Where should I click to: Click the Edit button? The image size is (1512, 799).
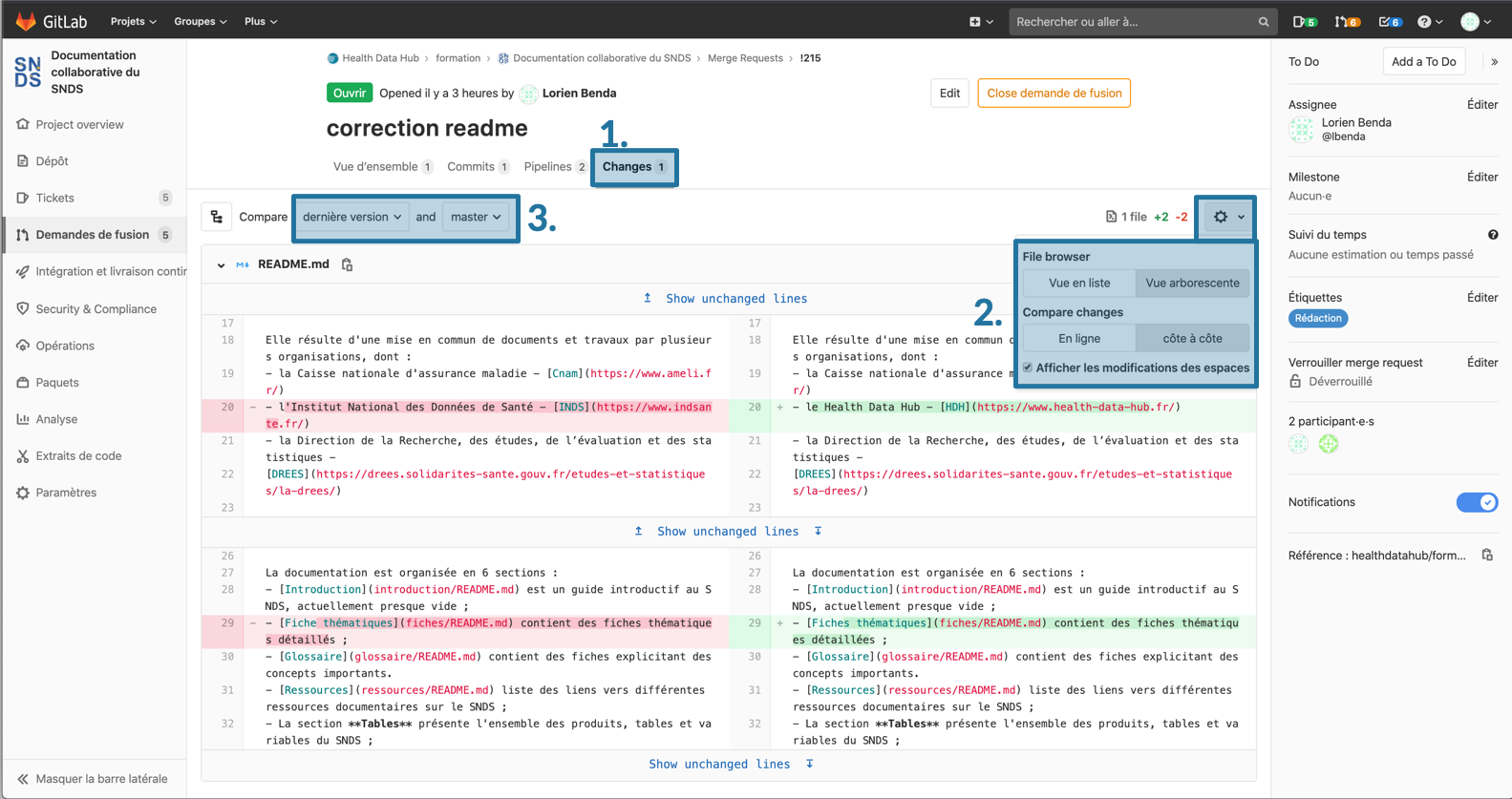tap(949, 94)
